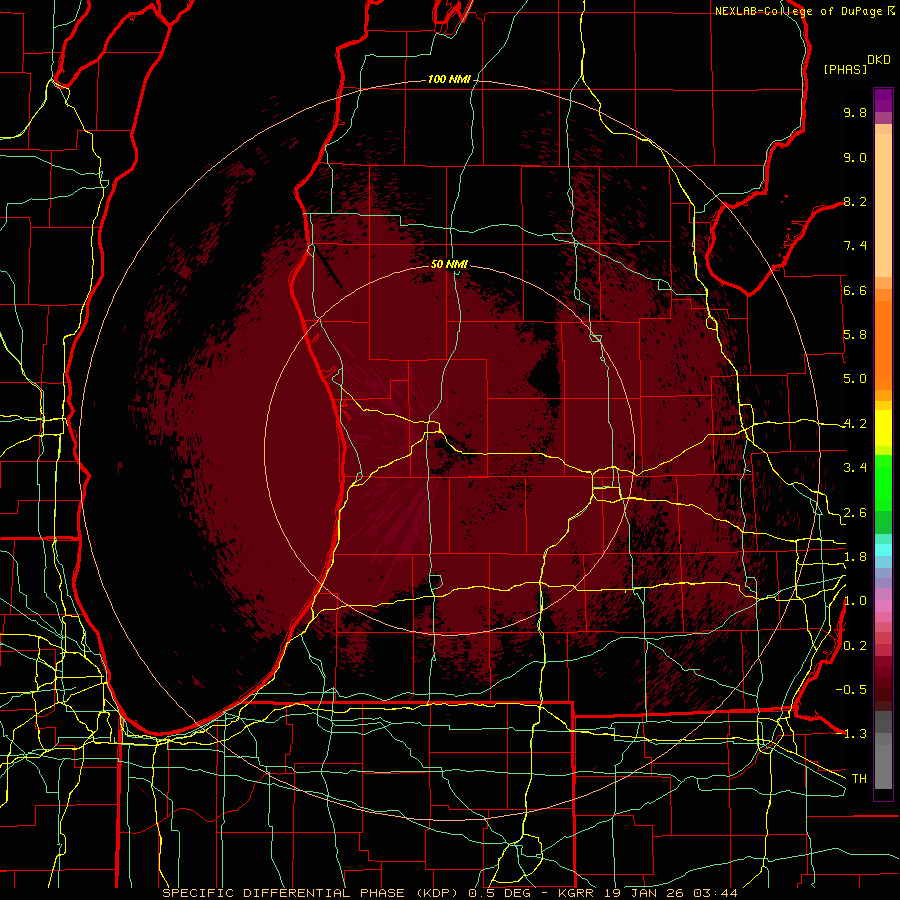Click the KGRR radar site identifier in the caption
The height and width of the screenshot is (900, 900).
pyautogui.click(x=577, y=893)
